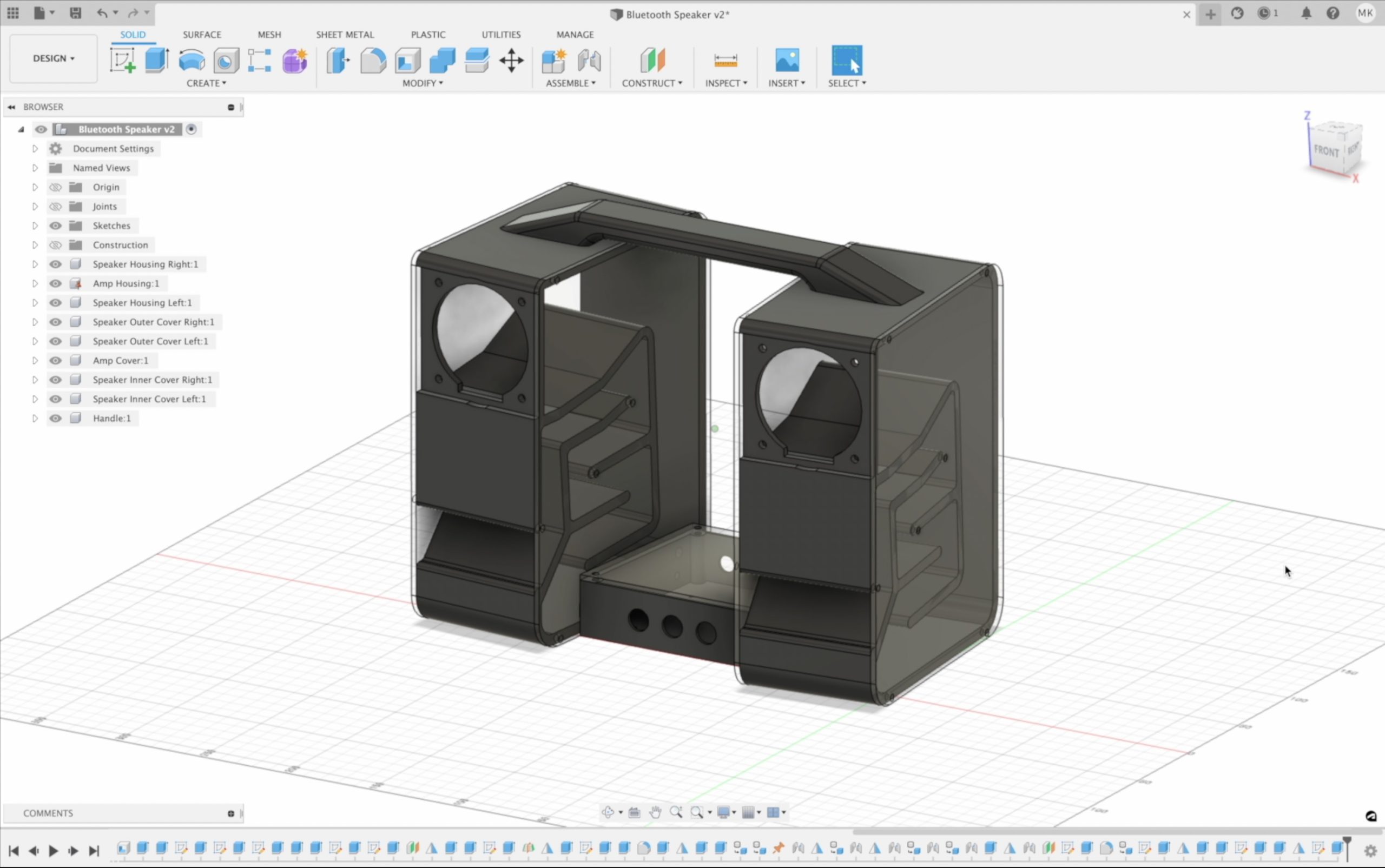Viewport: 1385px width, 868px height.
Task: Select the Fillet tool in Modify
Action: click(373, 60)
